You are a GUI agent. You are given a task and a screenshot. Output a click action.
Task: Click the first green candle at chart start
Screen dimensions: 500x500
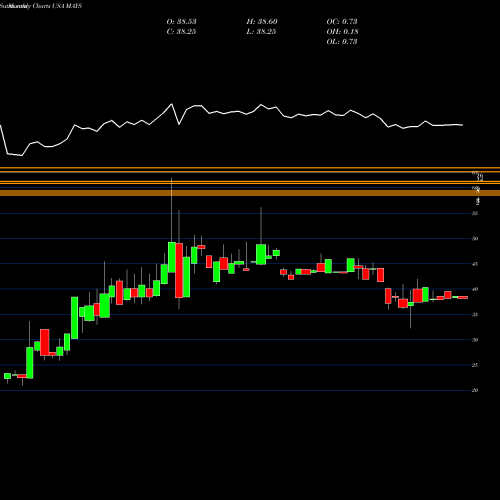[7, 376]
